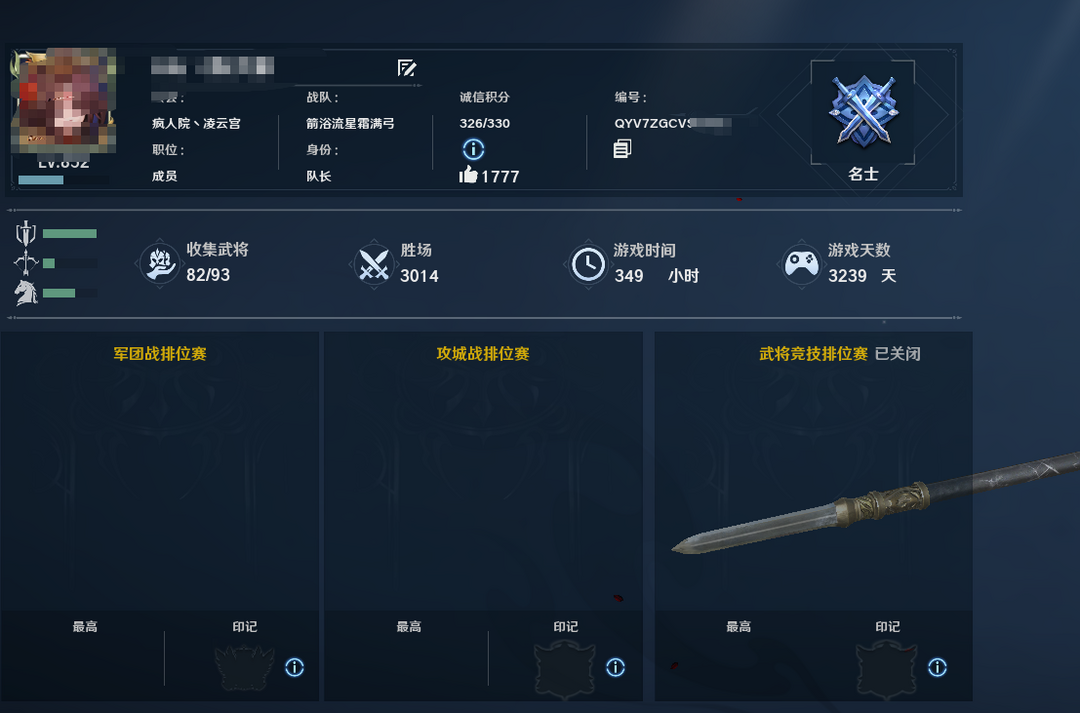Image resolution: width=1080 pixels, height=713 pixels.
Task: Click the 游戏时间 clock icon
Action: point(588,264)
